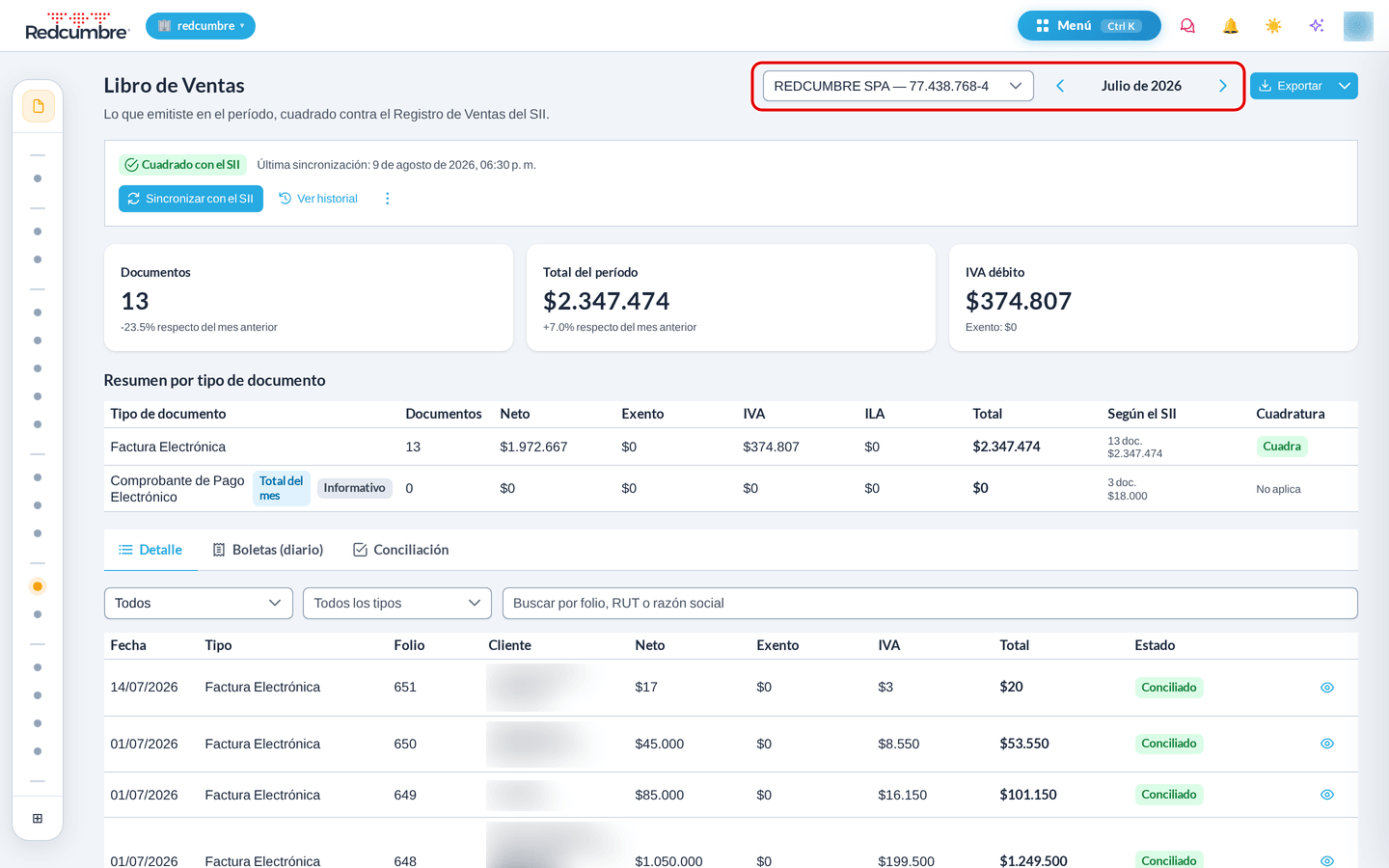Click Sincronizar con el SII button
1389x868 pixels.
click(x=191, y=199)
